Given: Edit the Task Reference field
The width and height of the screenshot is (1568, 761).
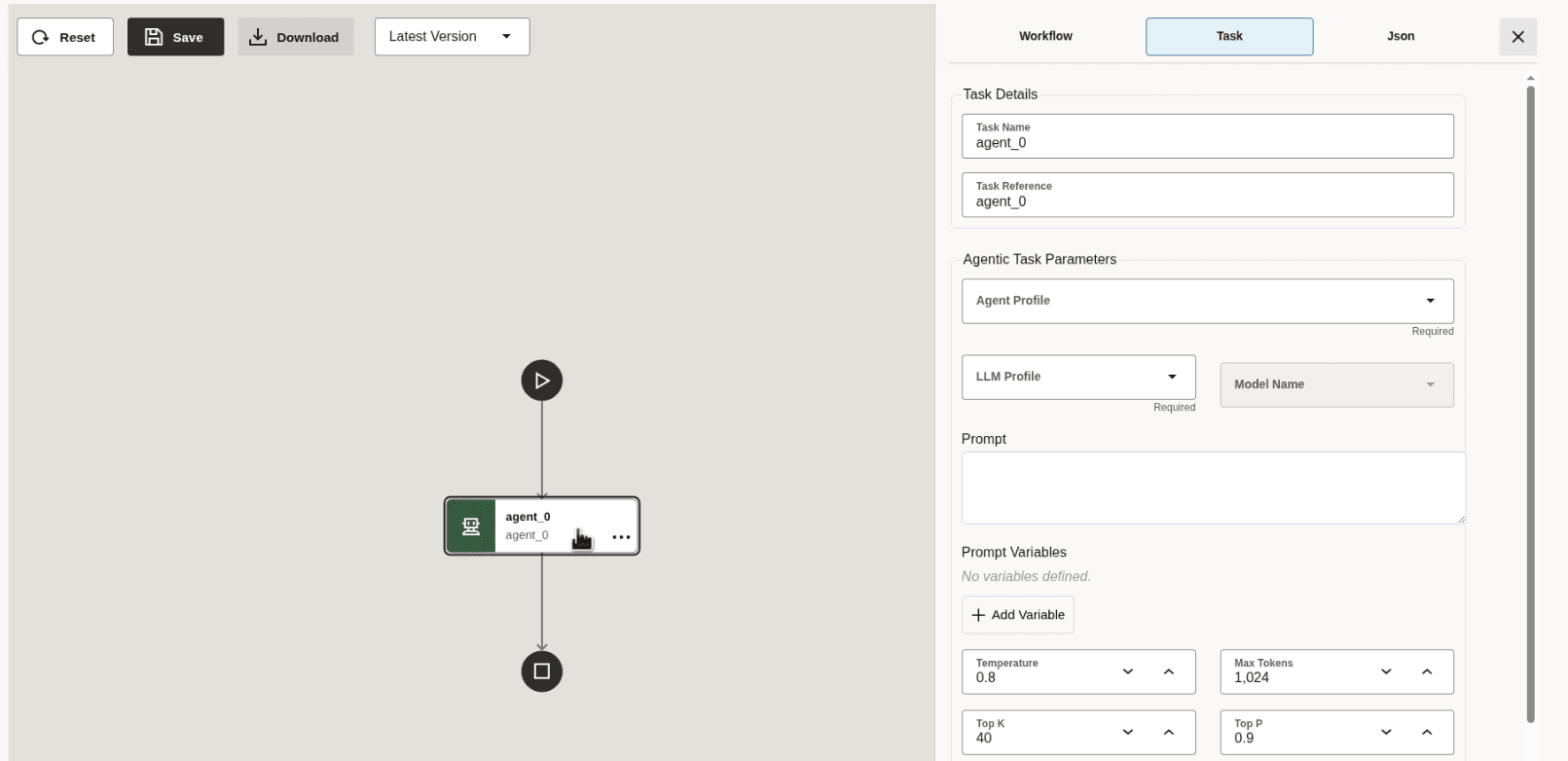Looking at the screenshot, I should point(1207,195).
